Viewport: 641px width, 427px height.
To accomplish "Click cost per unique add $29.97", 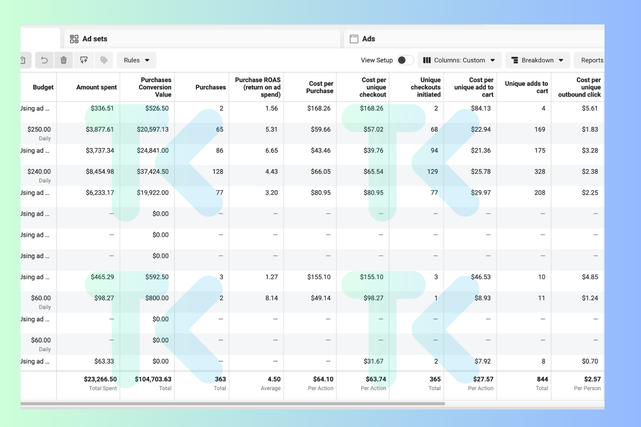I will click(x=481, y=192).
